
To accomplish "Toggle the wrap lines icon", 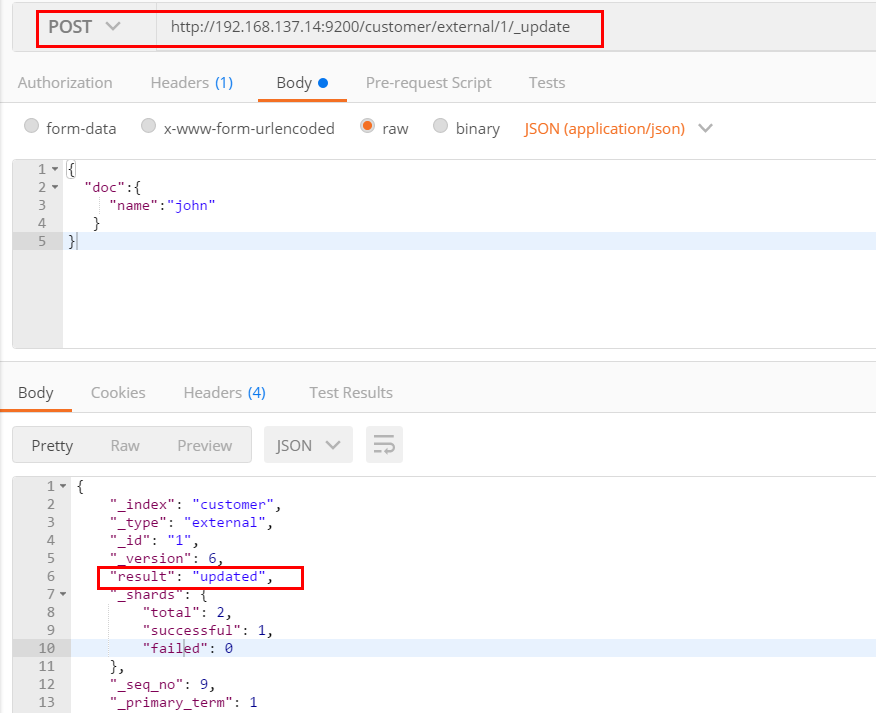I will [x=384, y=445].
